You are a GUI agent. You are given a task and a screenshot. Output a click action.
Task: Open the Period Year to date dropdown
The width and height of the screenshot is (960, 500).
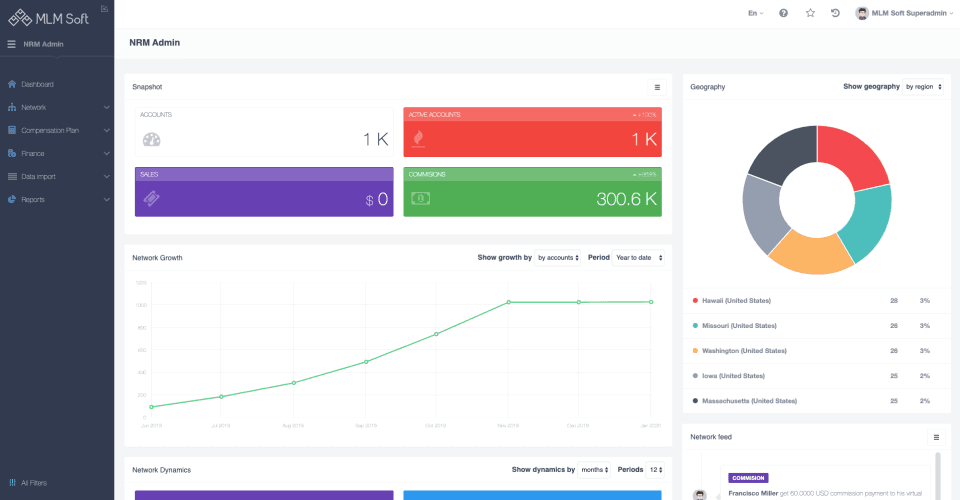click(x=639, y=258)
